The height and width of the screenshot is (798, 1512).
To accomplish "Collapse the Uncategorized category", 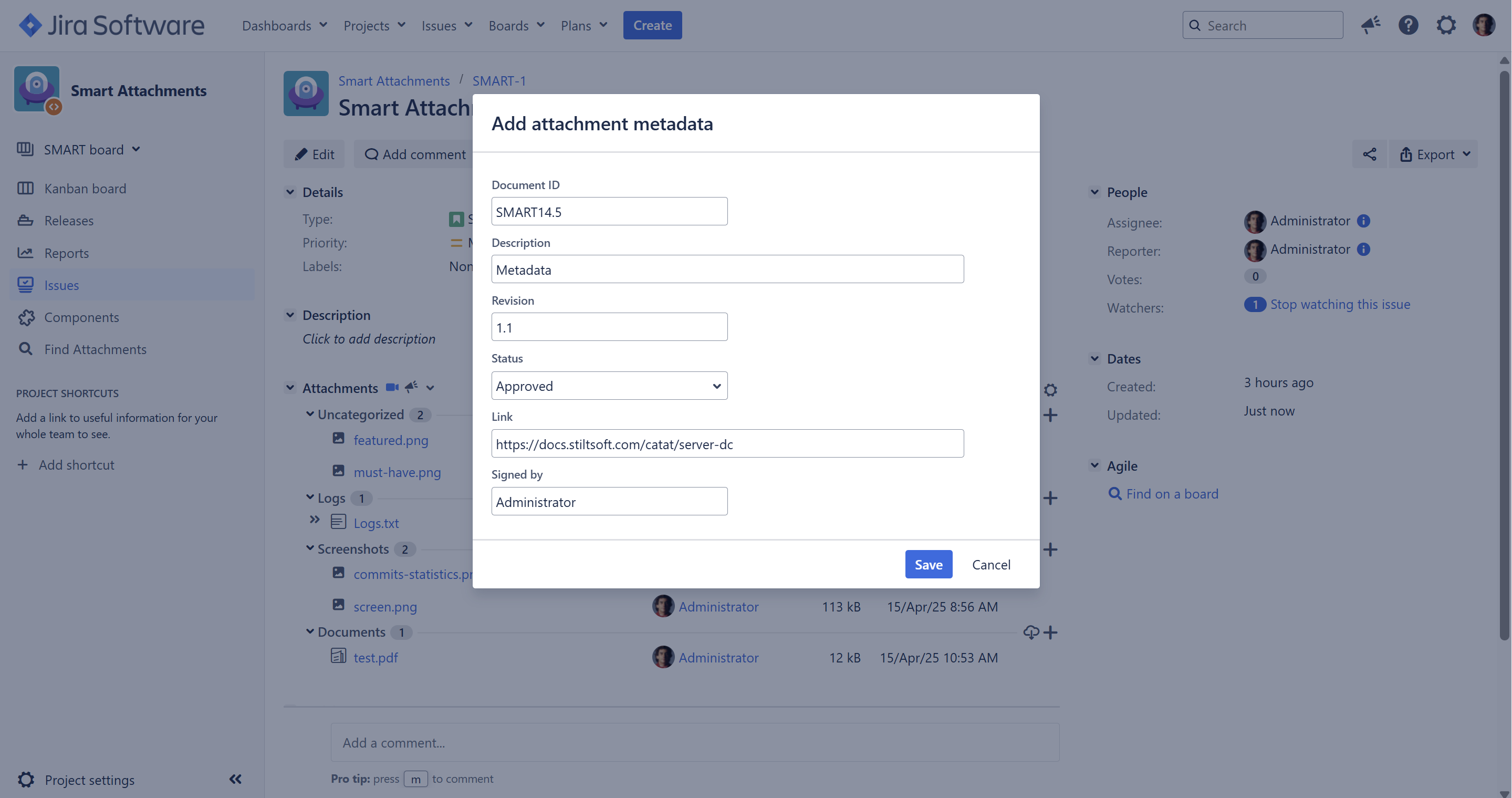I will (x=310, y=414).
